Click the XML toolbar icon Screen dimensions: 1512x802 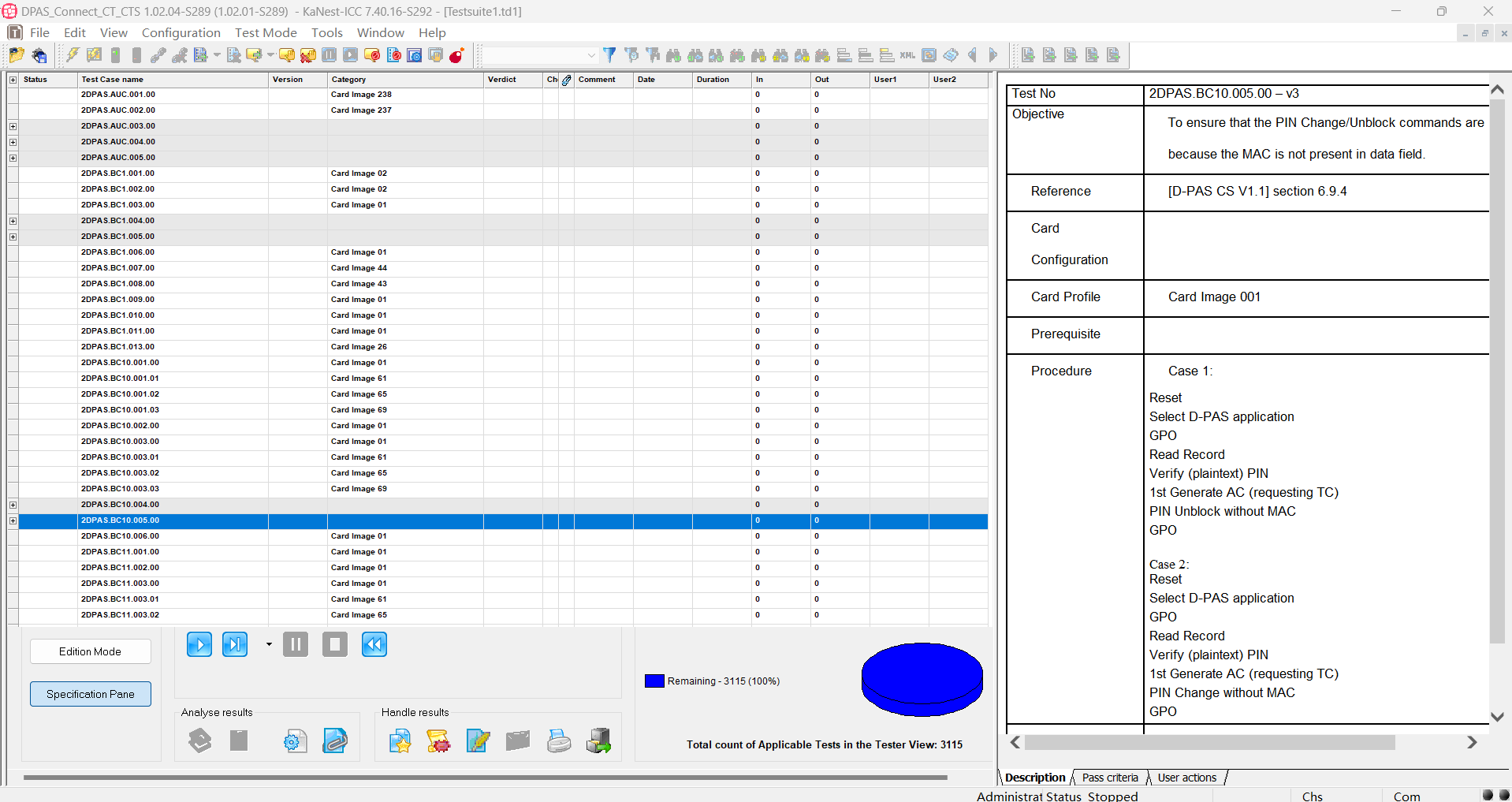click(x=907, y=55)
